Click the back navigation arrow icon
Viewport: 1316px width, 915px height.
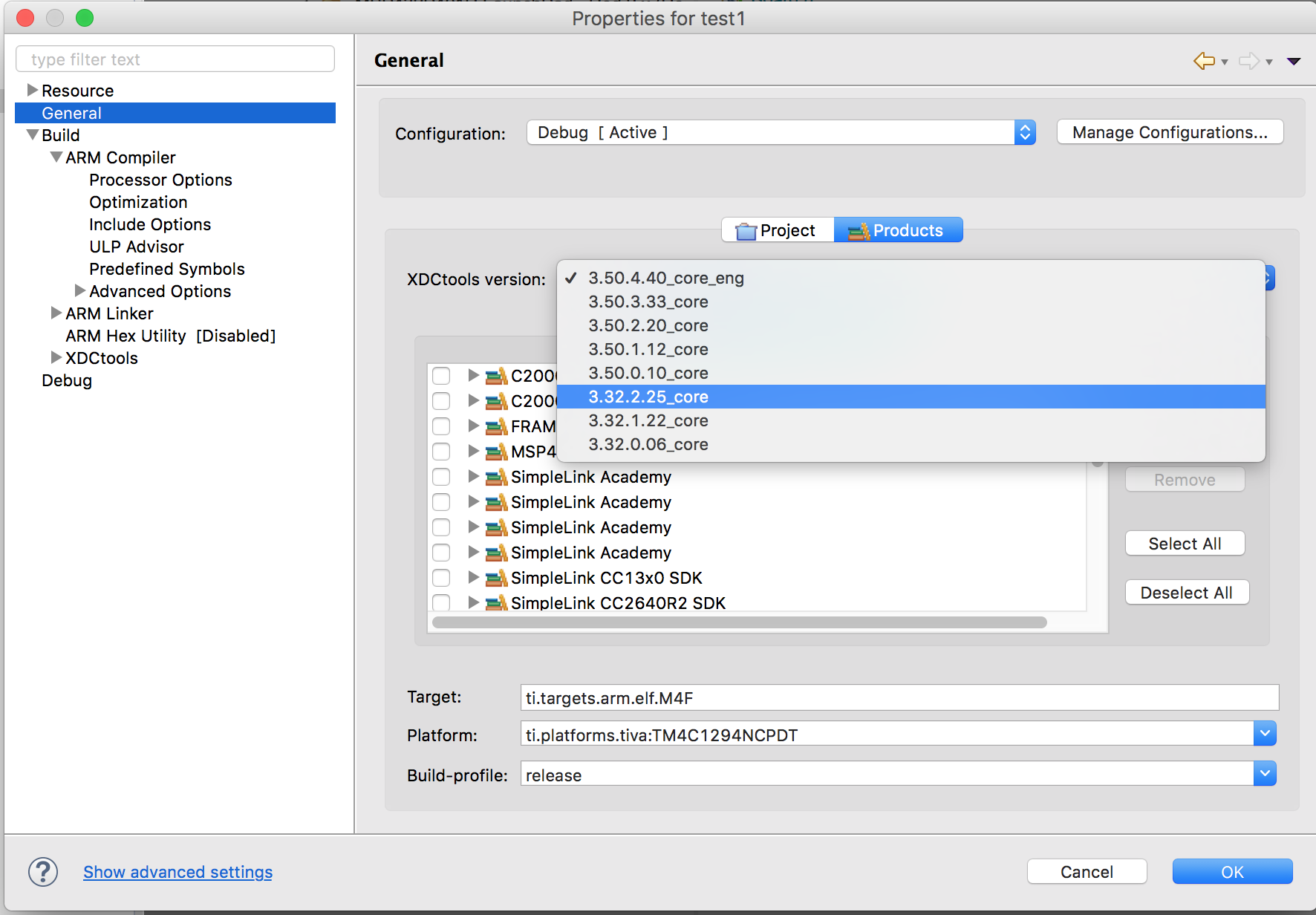(1203, 61)
